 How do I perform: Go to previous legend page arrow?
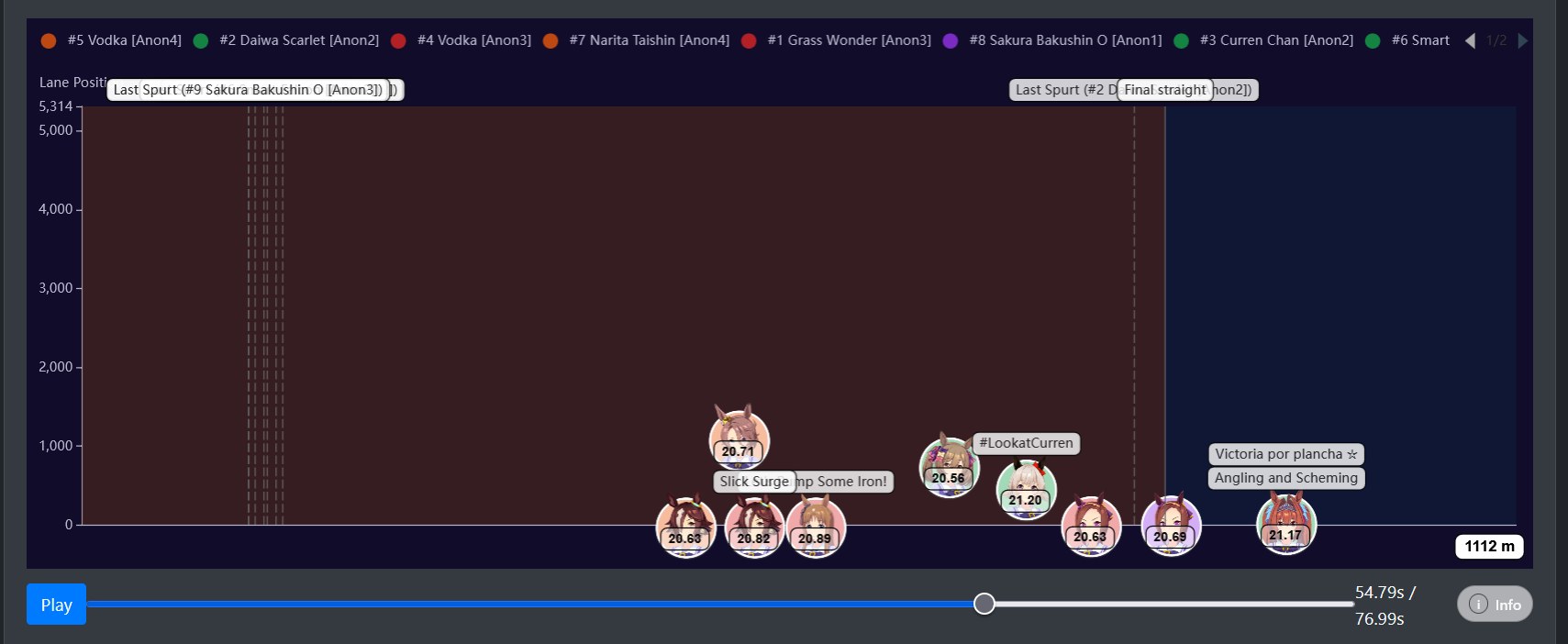coord(1470,40)
